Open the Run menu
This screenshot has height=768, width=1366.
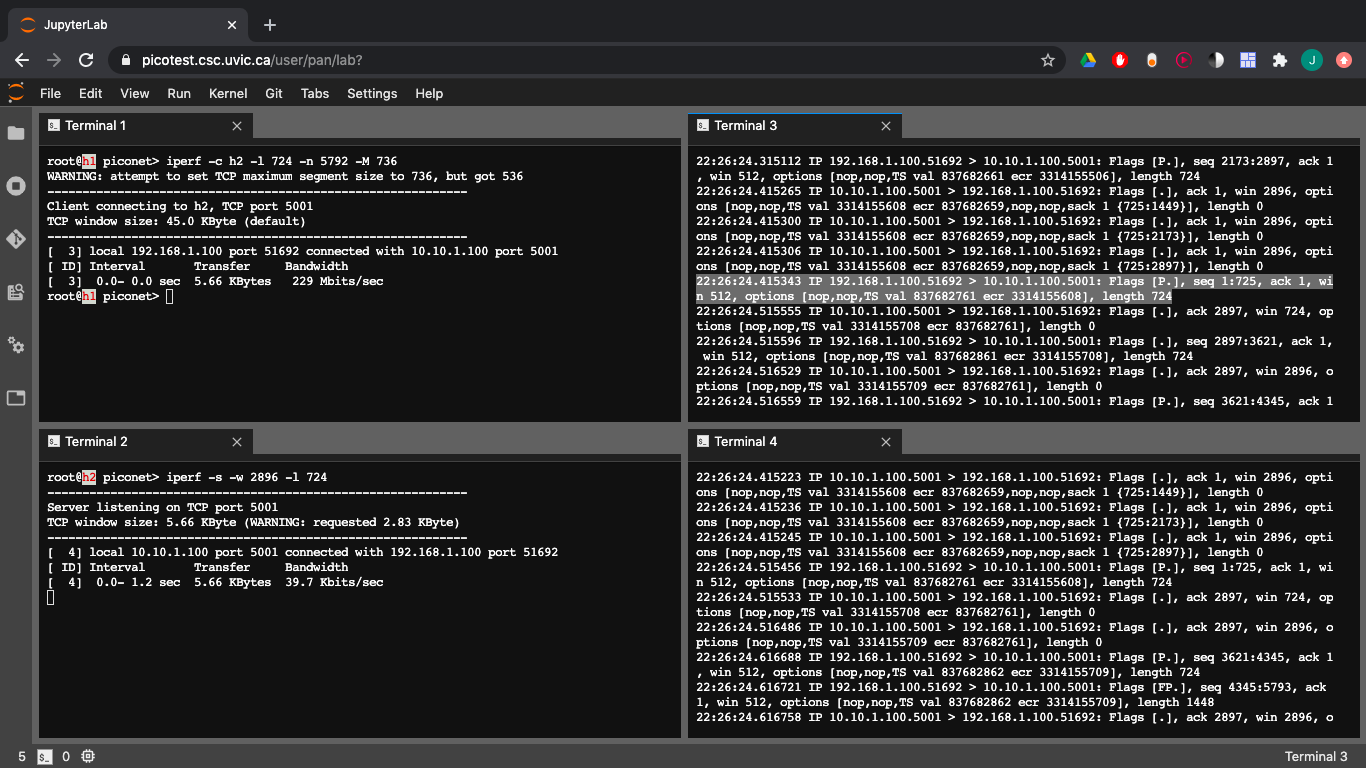pos(179,93)
